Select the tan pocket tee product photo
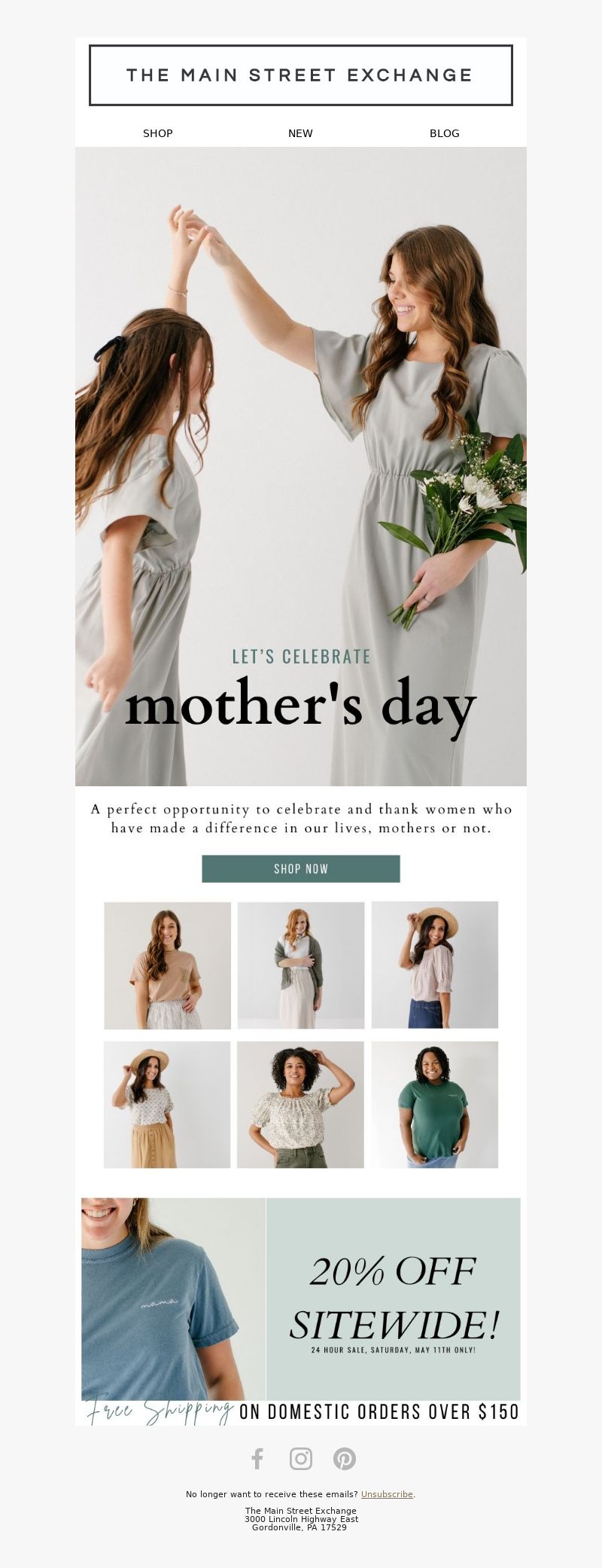The image size is (602, 1568). click(x=168, y=966)
